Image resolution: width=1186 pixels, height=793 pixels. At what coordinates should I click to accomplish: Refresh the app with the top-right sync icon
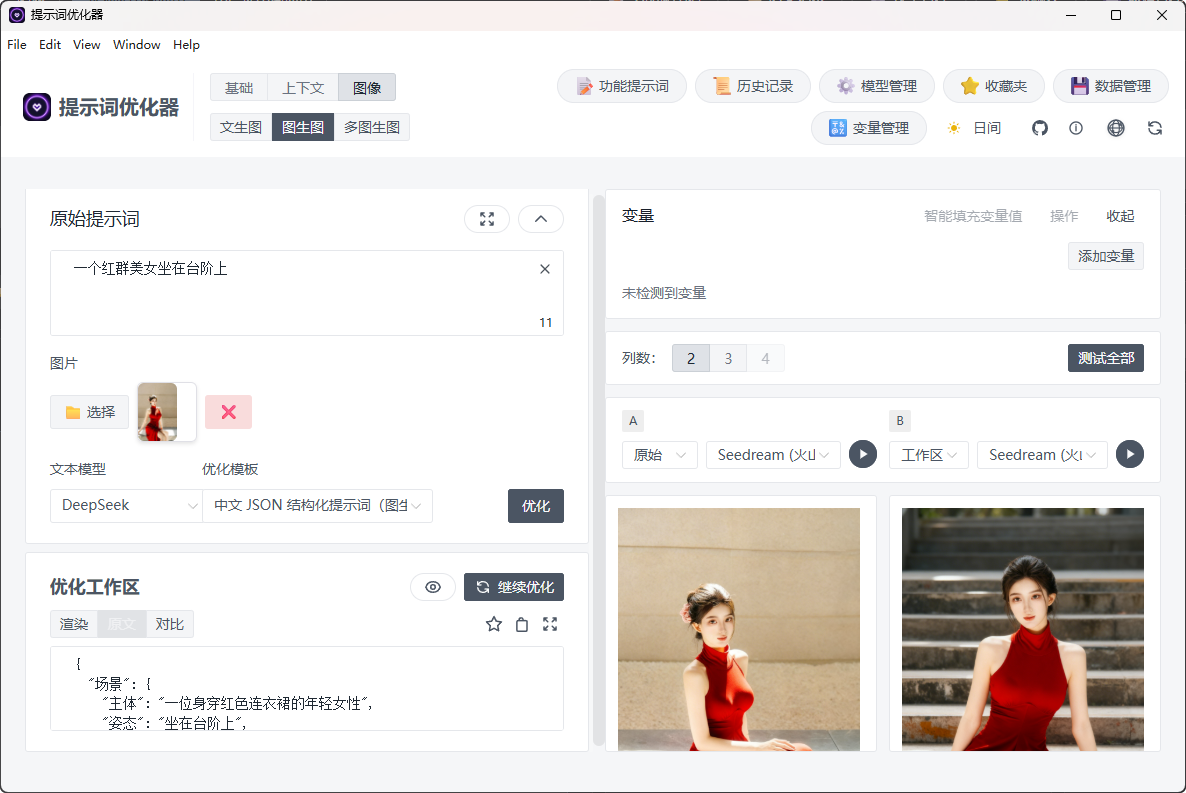(x=1155, y=128)
